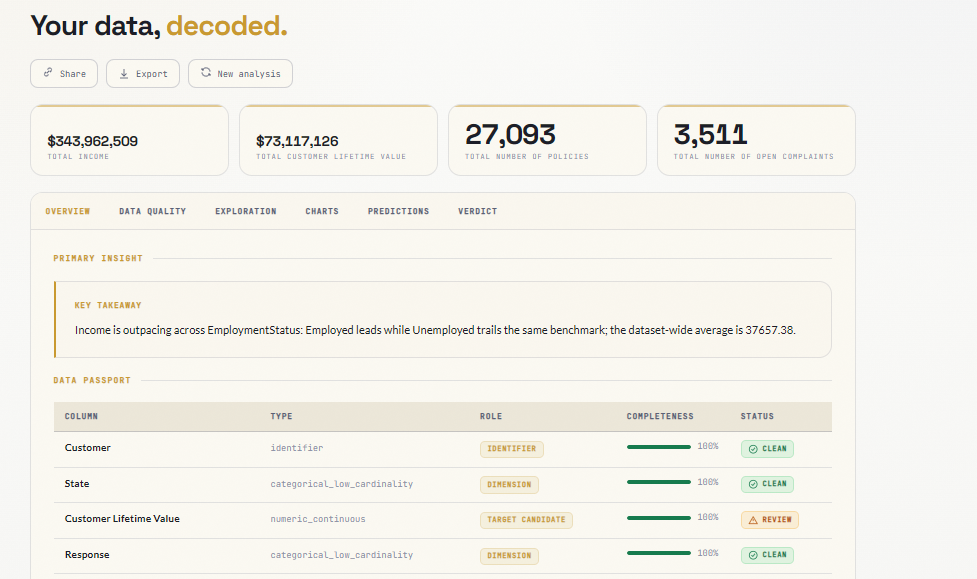The image size is (977, 579).
Task: Click the CLEAN status badge for State
Action: pyautogui.click(x=767, y=484)
